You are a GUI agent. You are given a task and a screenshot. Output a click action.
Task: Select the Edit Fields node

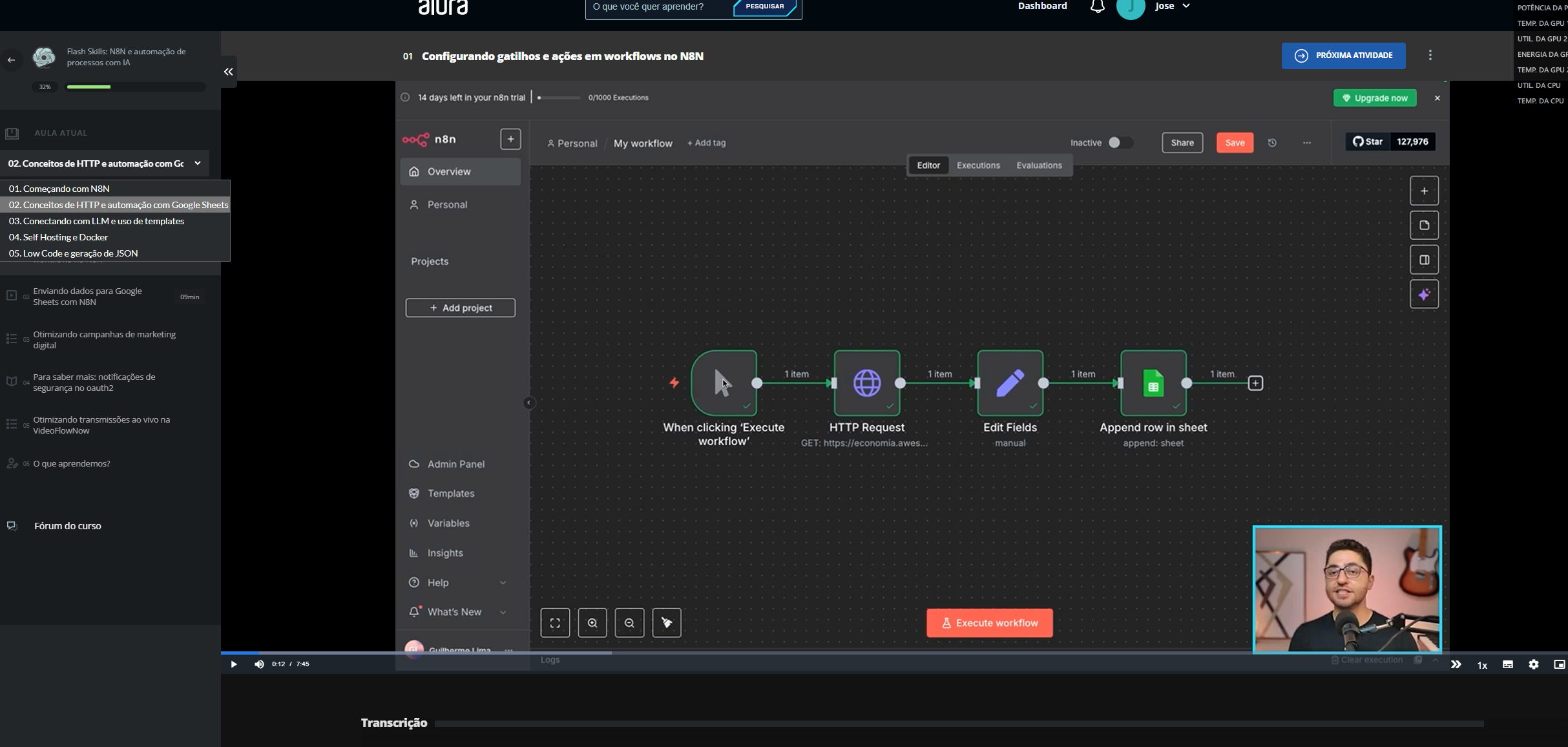click(1010, 383)
